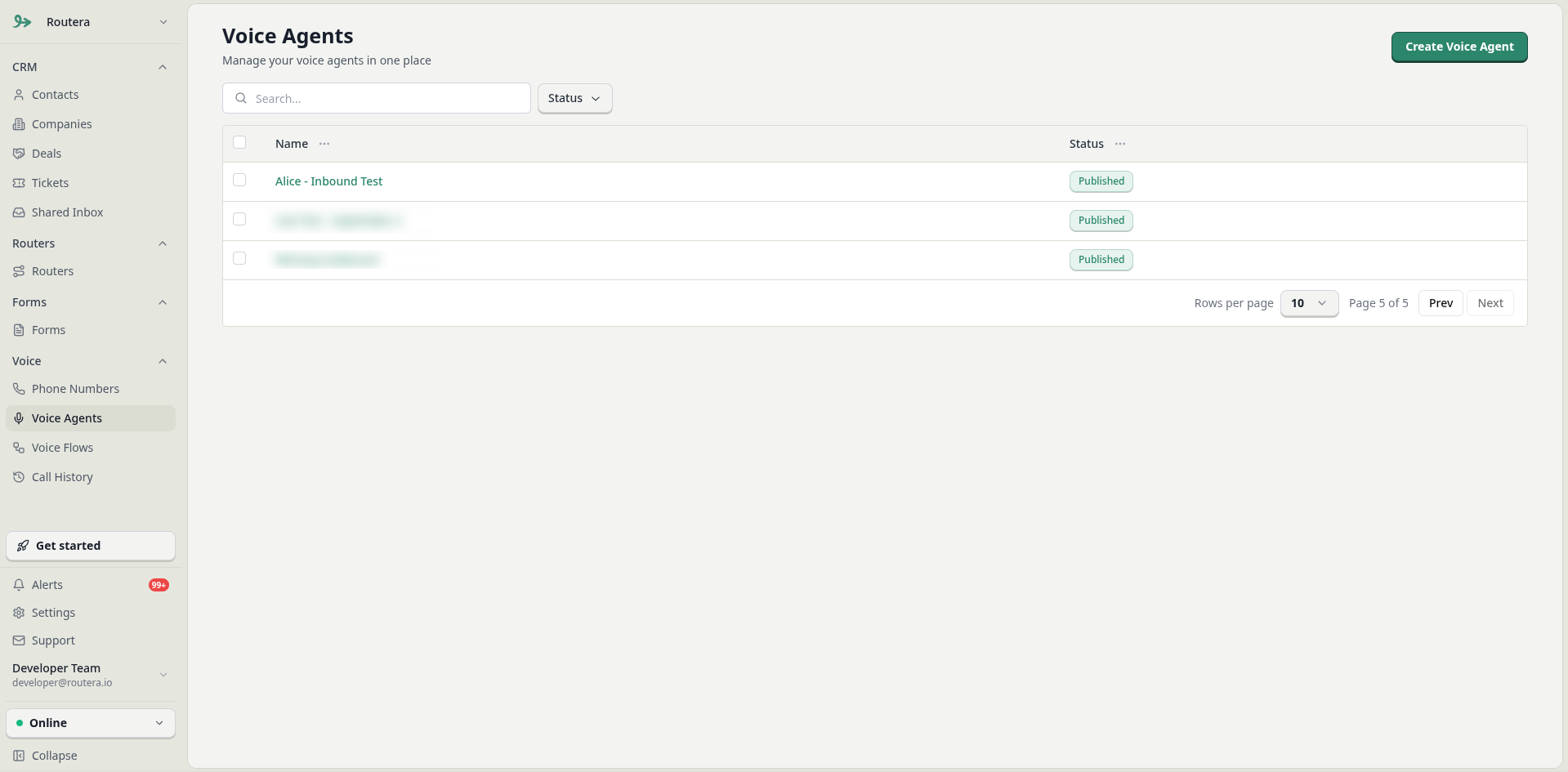Click developer@routera.io email text
Screen dimensions: 1568x772
[62, 683]
